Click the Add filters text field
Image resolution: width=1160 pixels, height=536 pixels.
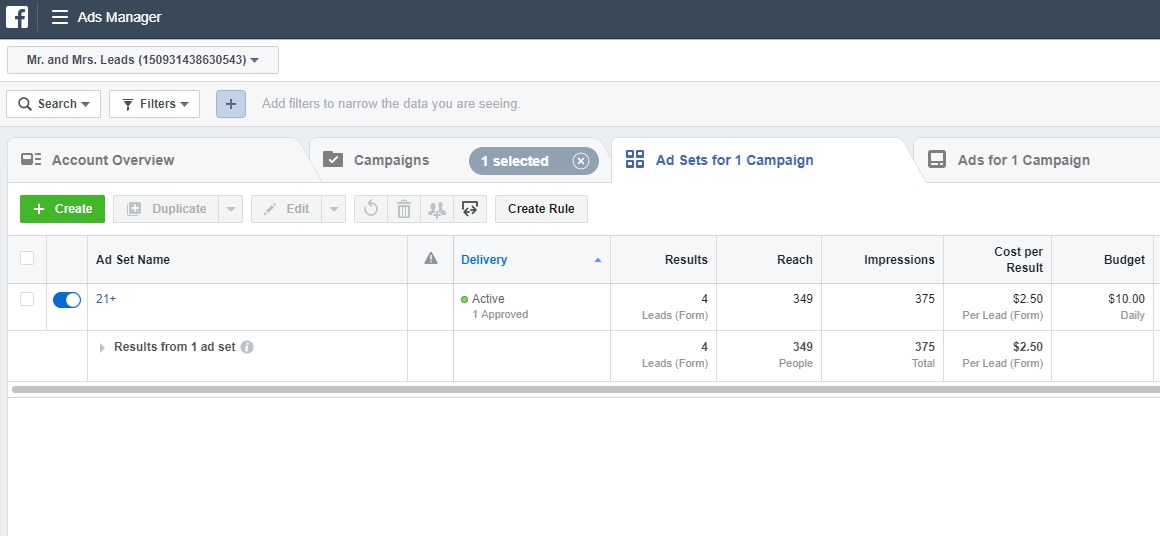point(391,104)
